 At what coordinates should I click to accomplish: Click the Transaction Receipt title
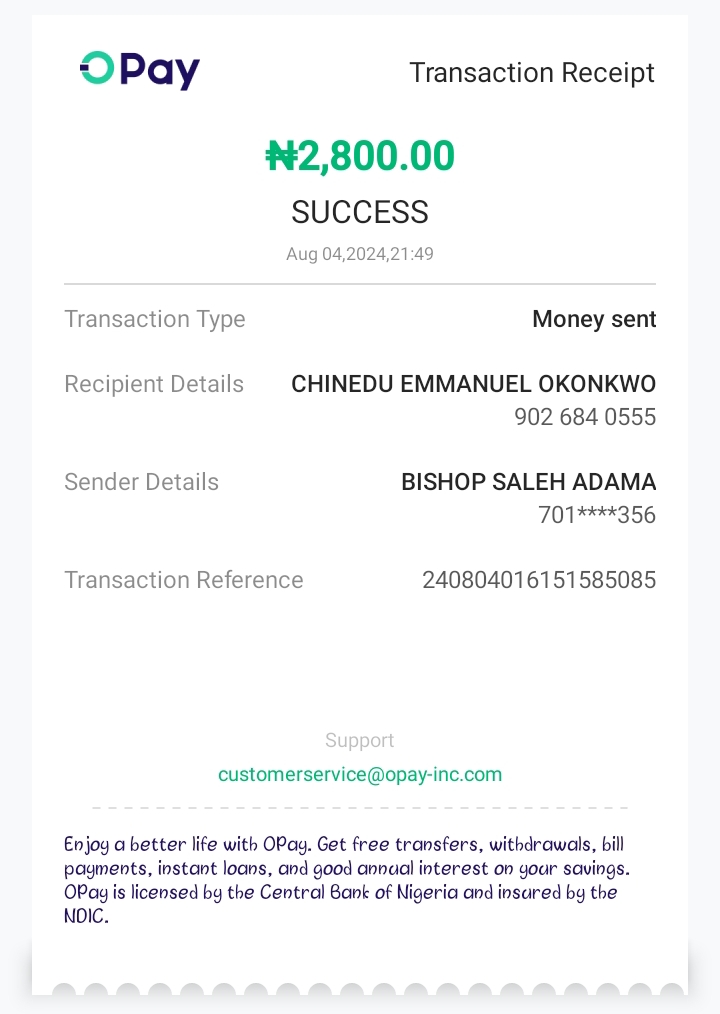(x=531, y=73)
